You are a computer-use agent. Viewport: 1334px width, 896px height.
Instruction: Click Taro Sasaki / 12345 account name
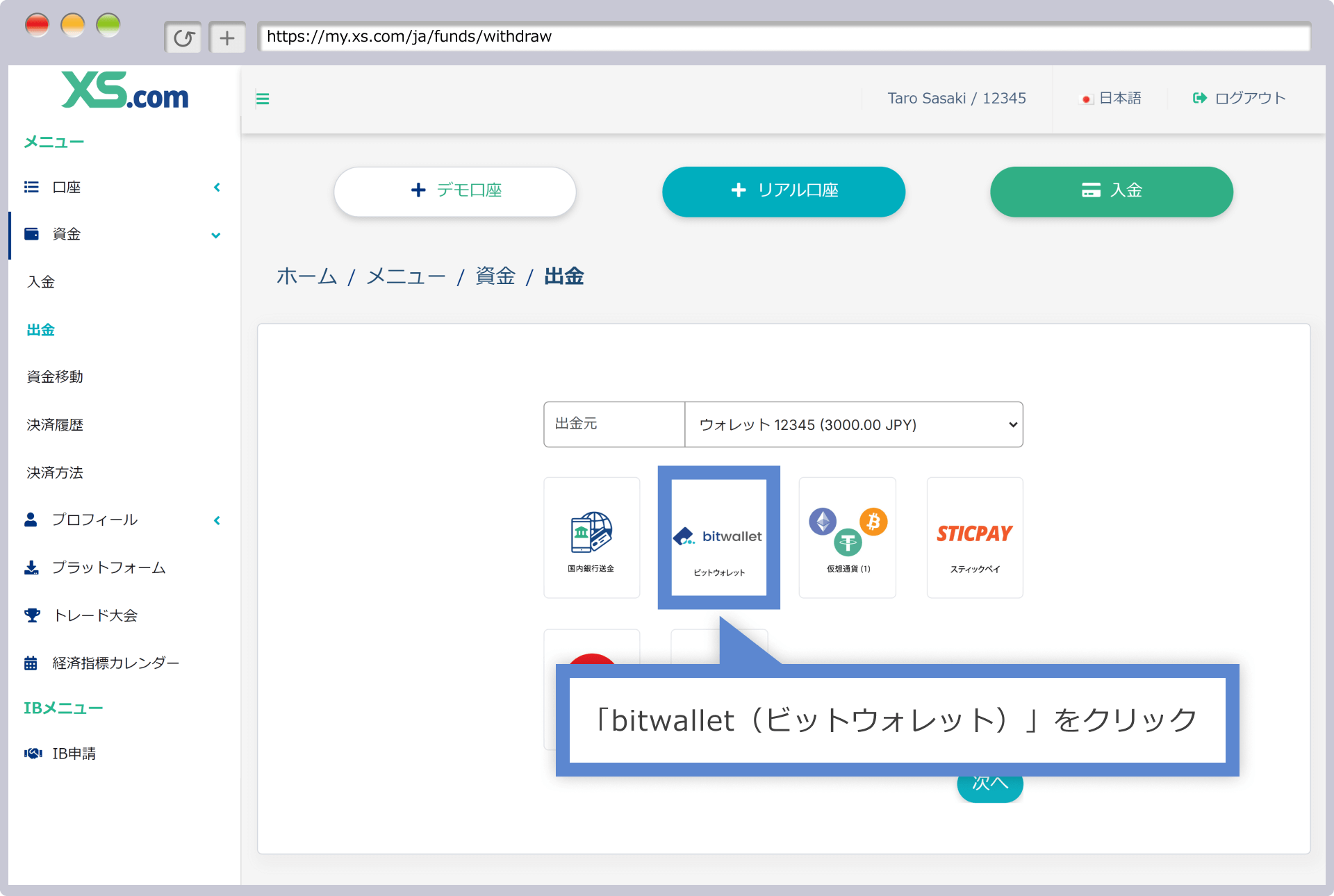(x=957, y=98)
